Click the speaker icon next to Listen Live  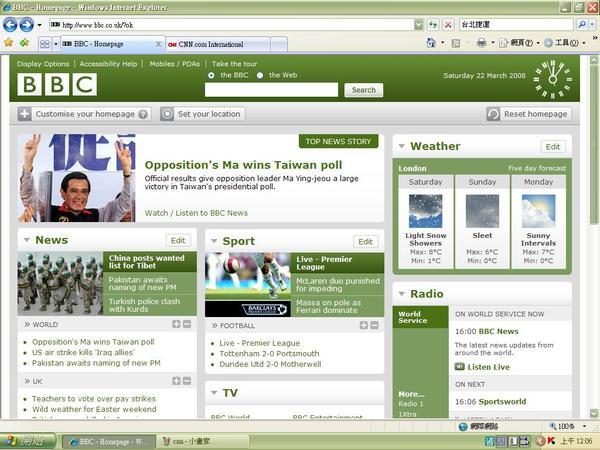pyautogui.click(x=459, y=367)
